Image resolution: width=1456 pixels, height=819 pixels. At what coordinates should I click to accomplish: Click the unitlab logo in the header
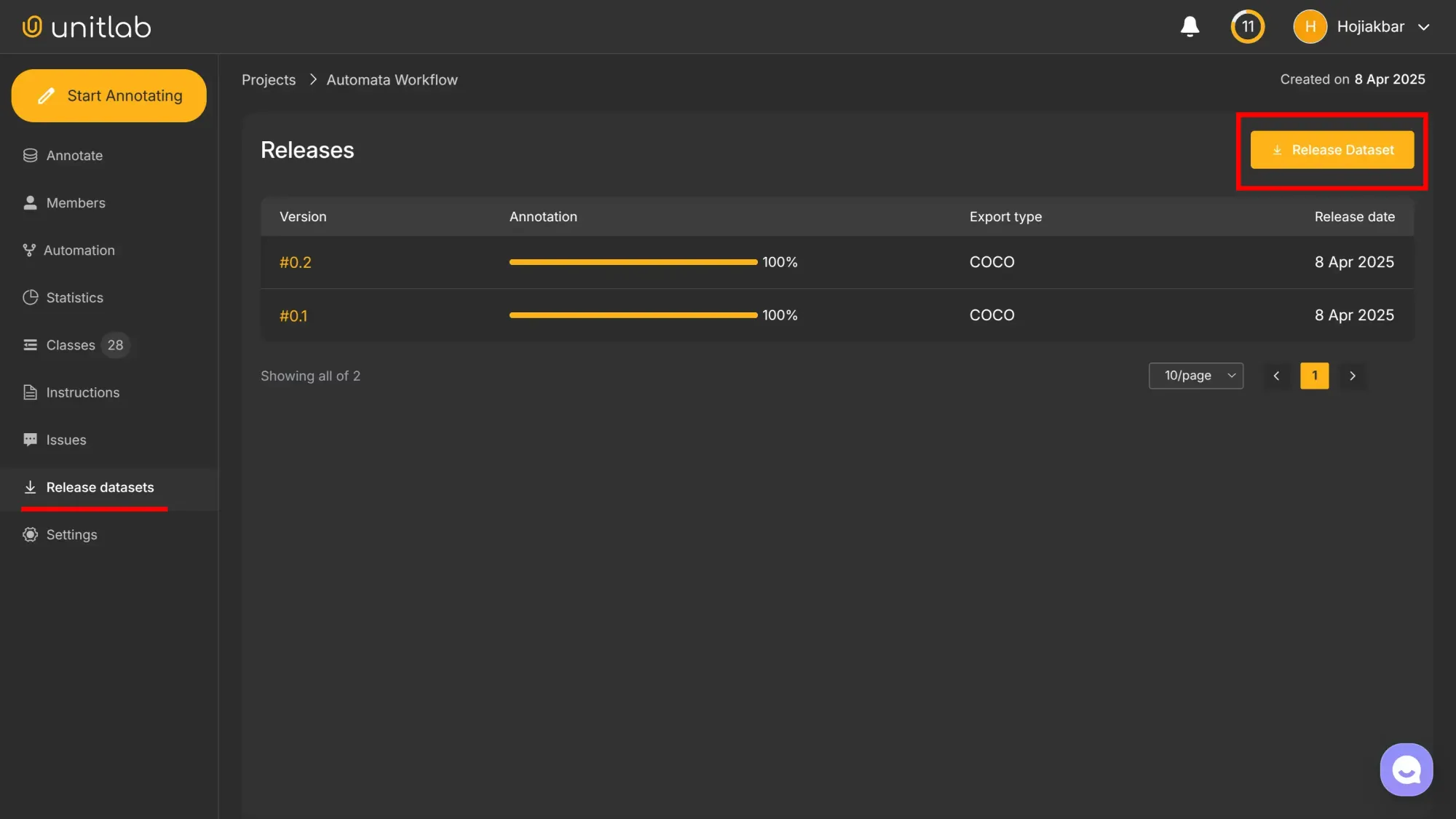pyautogui.click(x=85, y=26)
